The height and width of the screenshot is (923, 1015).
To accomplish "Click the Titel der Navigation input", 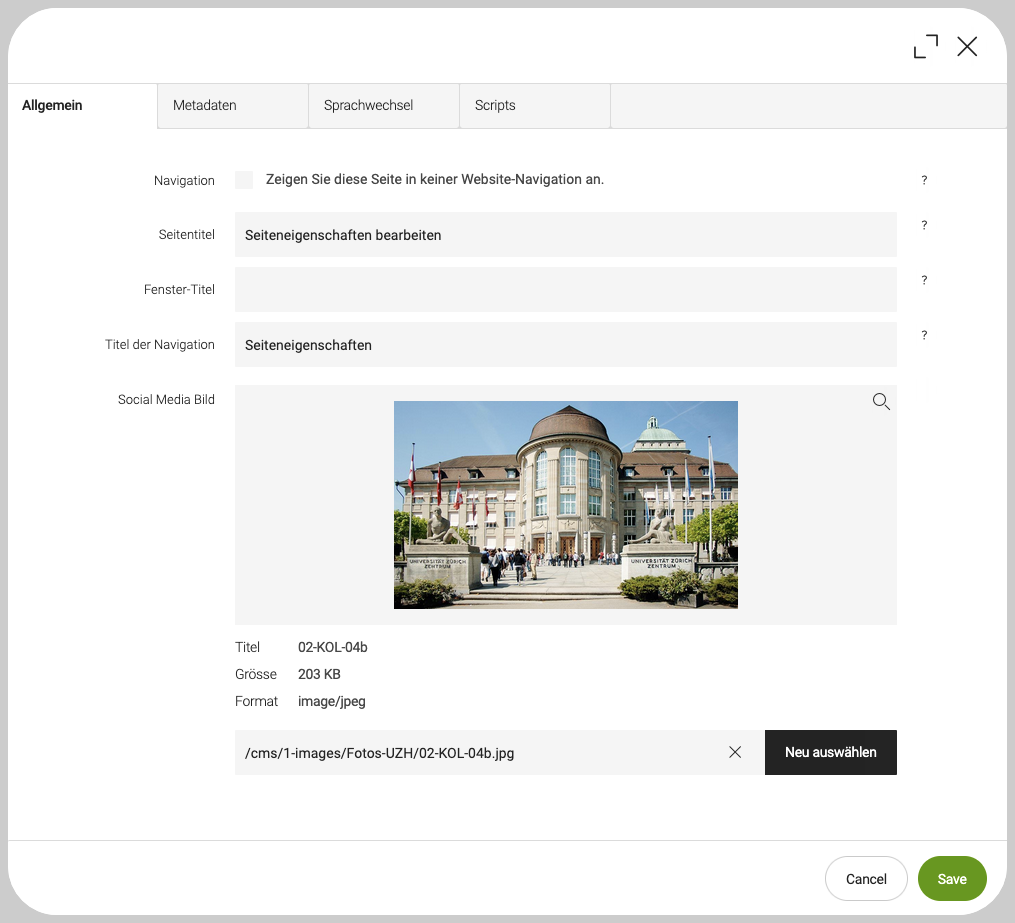I will coord(565,345).
